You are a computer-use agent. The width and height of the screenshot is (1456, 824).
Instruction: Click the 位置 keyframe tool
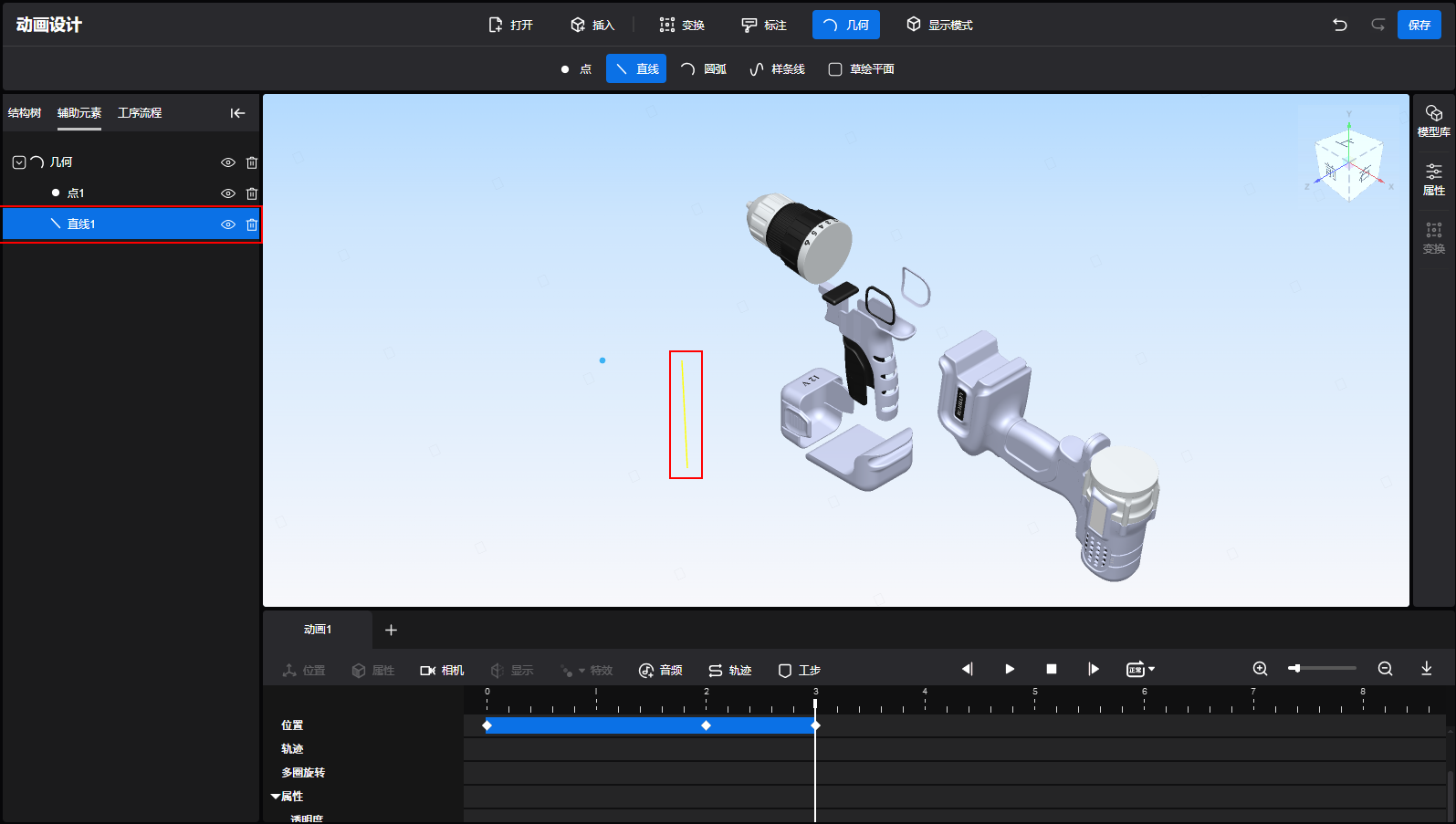[x=304, y=671]
